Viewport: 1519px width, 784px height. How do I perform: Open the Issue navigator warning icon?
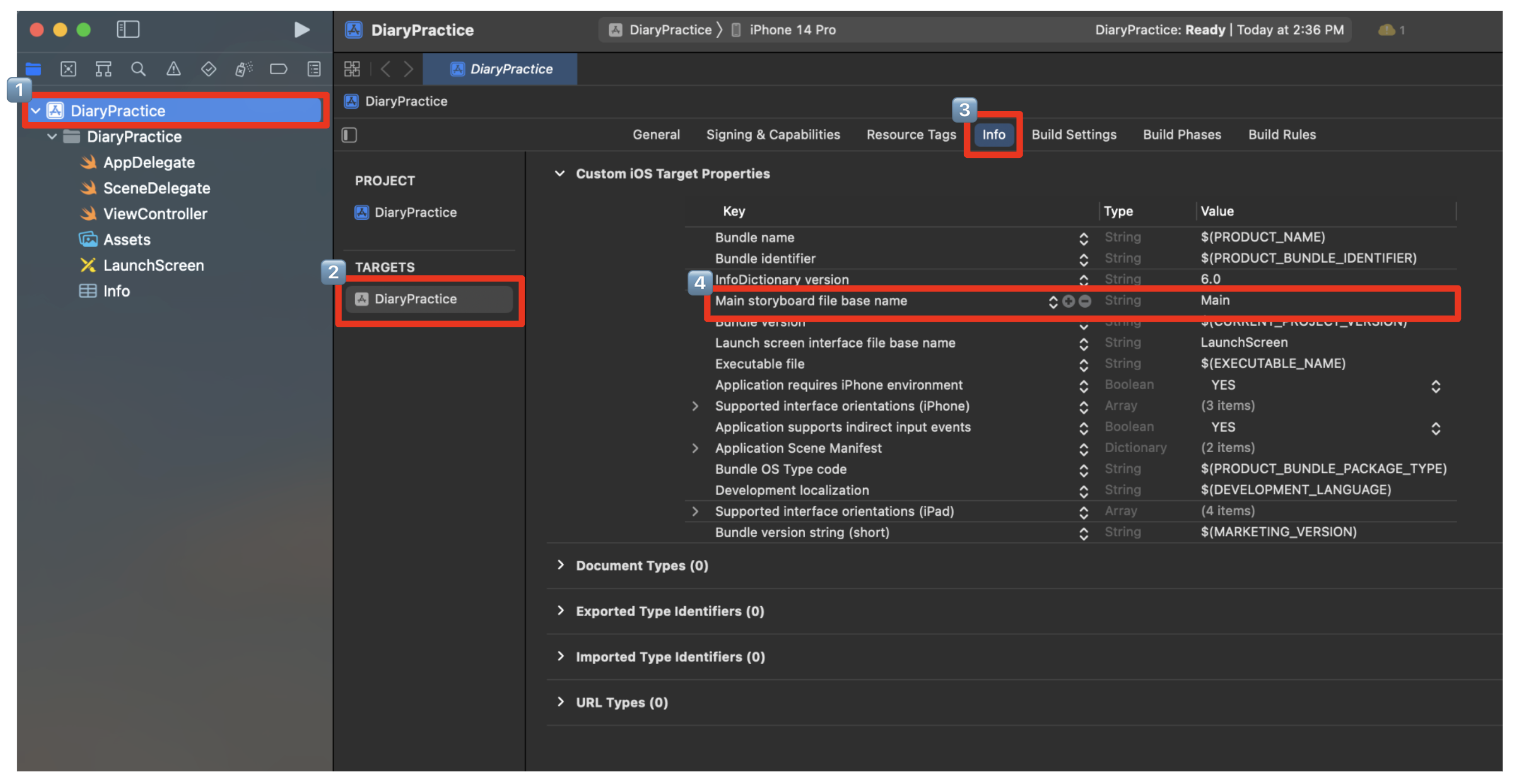click(173, 69)
